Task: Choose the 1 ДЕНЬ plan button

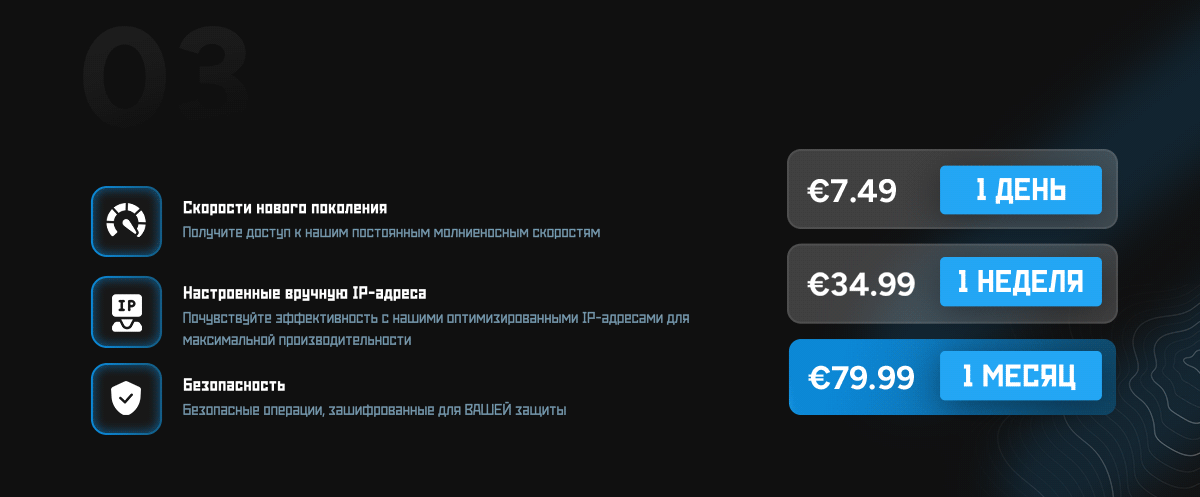Action: coord(1020,190)
